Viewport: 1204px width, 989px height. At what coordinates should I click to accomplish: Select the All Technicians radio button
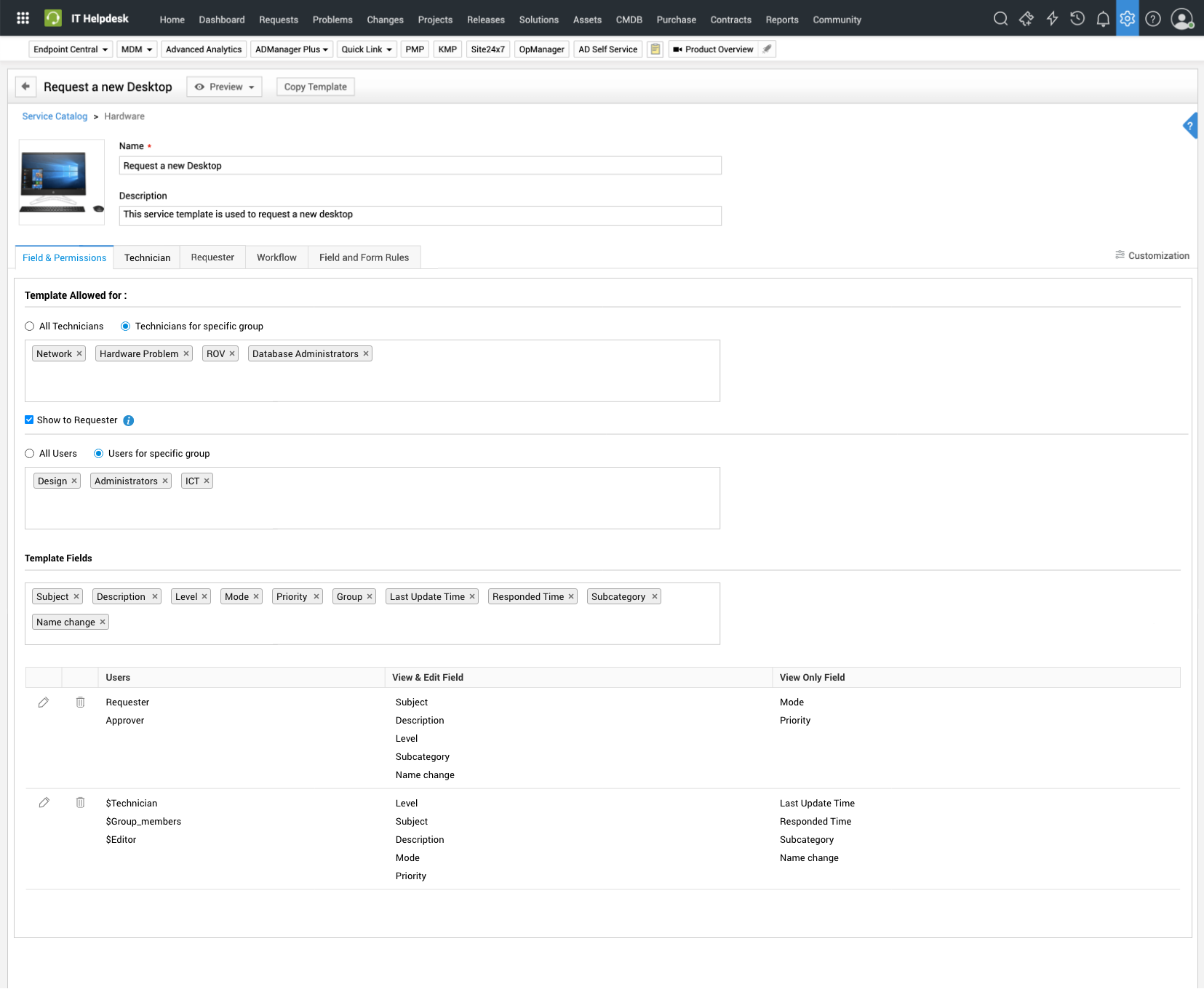(30, 327)
